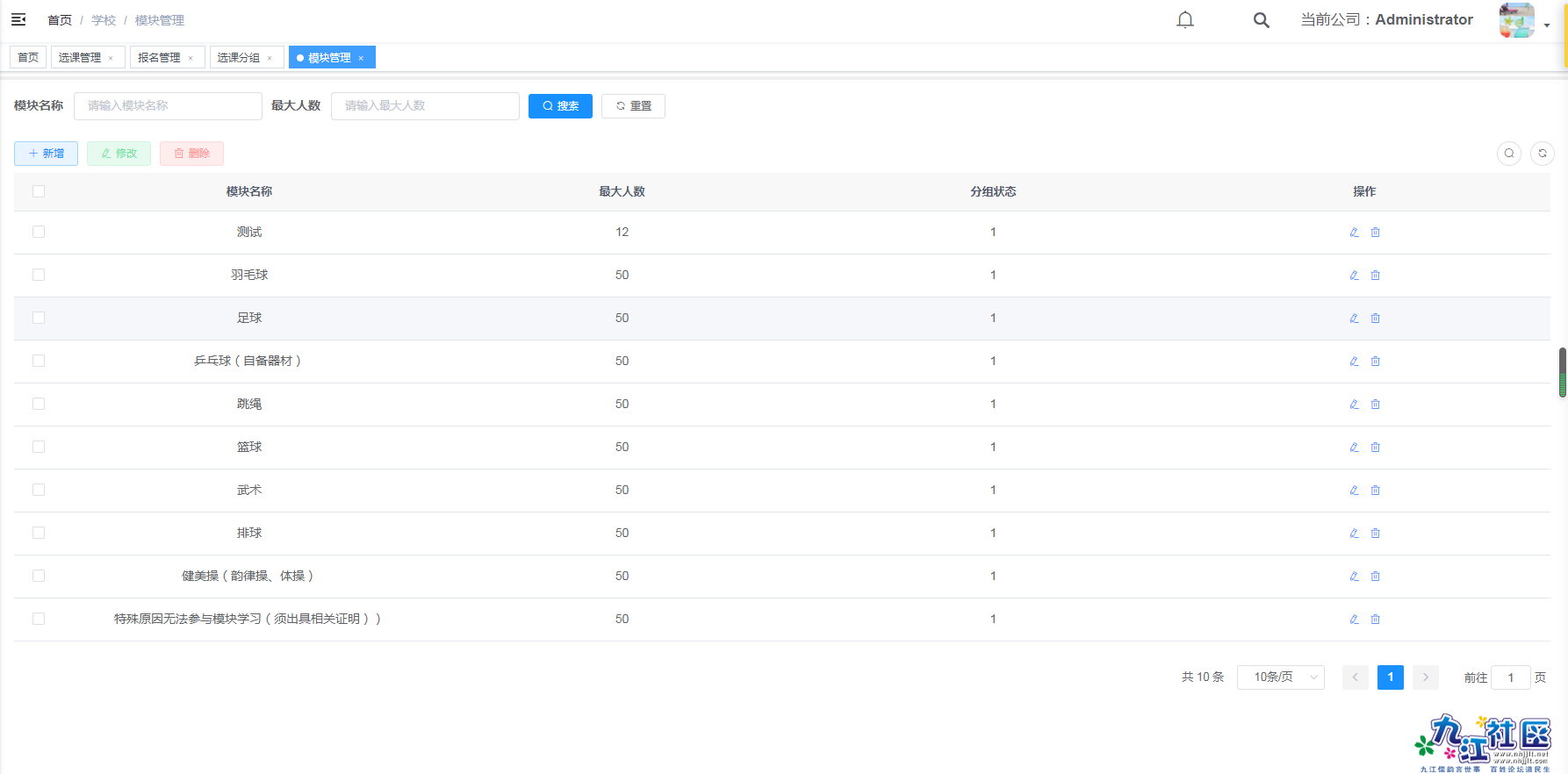Open the notification bell
This screenshot has width=1568, height=774.
pos(1184,19)
